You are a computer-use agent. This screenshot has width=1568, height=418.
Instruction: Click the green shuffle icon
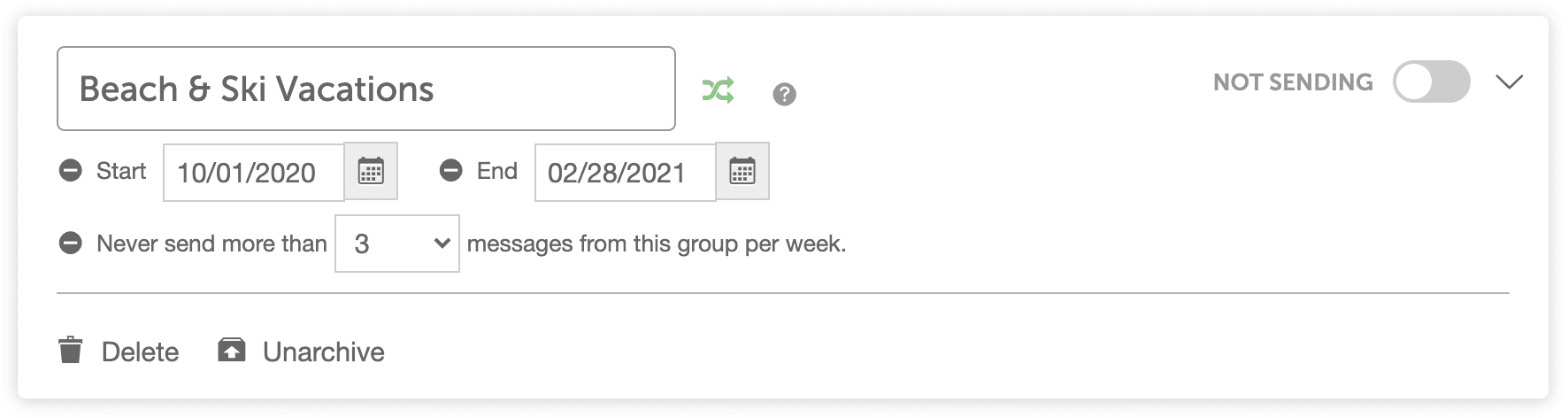pyautogui.click(x=718, y=90)
